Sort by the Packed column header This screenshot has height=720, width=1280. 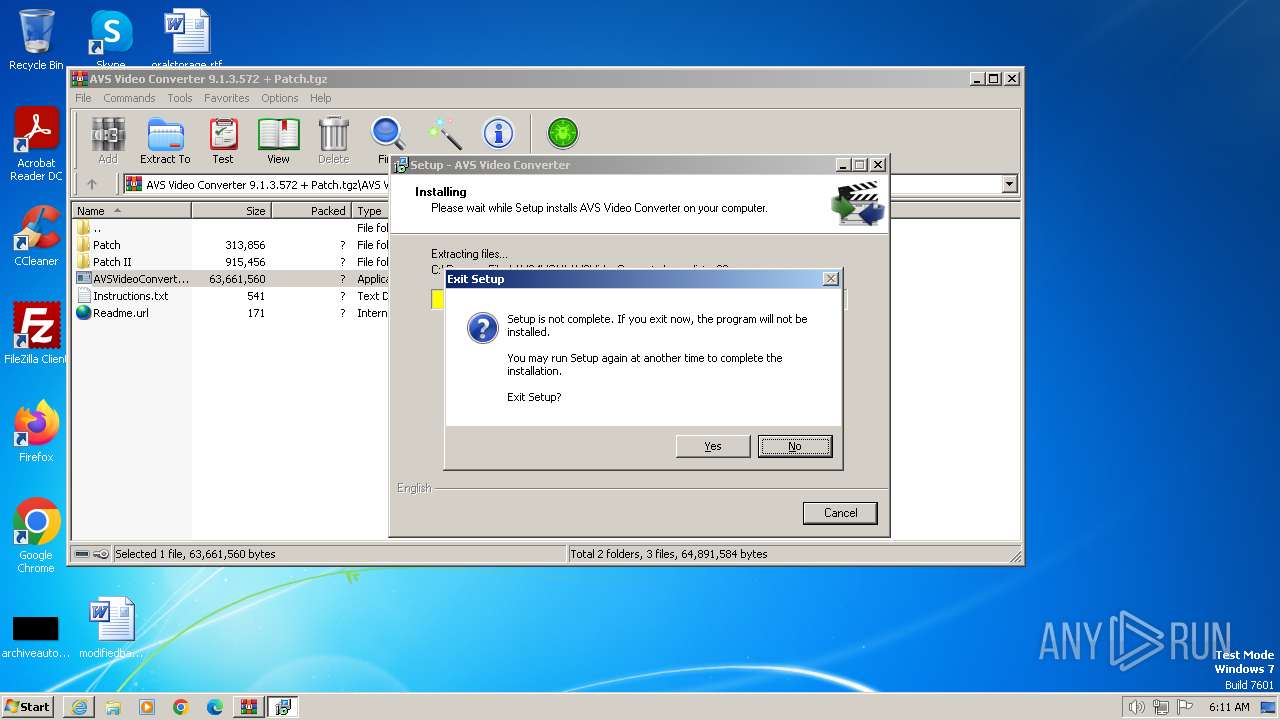pos(311,211)
